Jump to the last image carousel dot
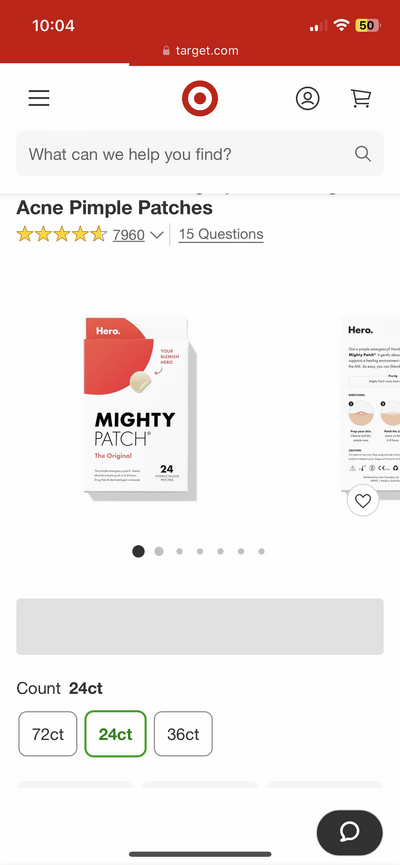The width and height of the screenshot is (400, 865). [x=262, y=551]
